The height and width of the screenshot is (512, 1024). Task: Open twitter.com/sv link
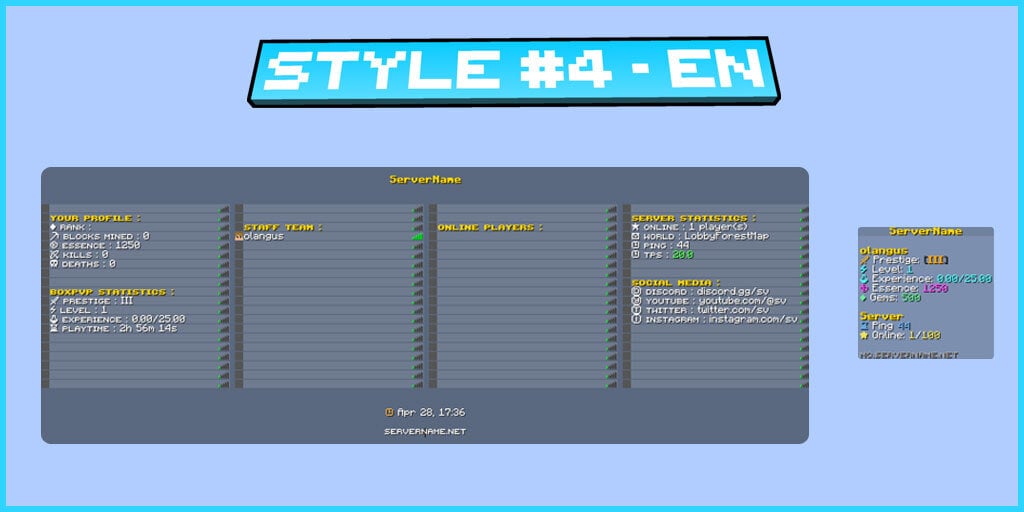pos(732,310)
